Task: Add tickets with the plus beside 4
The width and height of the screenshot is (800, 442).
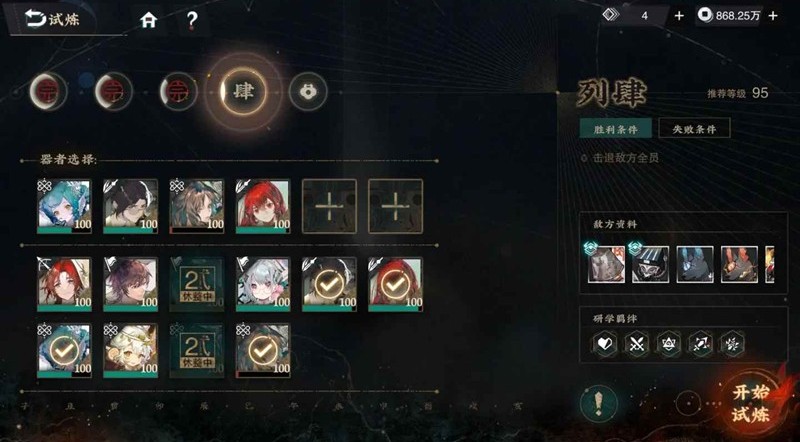Action: 679,16
